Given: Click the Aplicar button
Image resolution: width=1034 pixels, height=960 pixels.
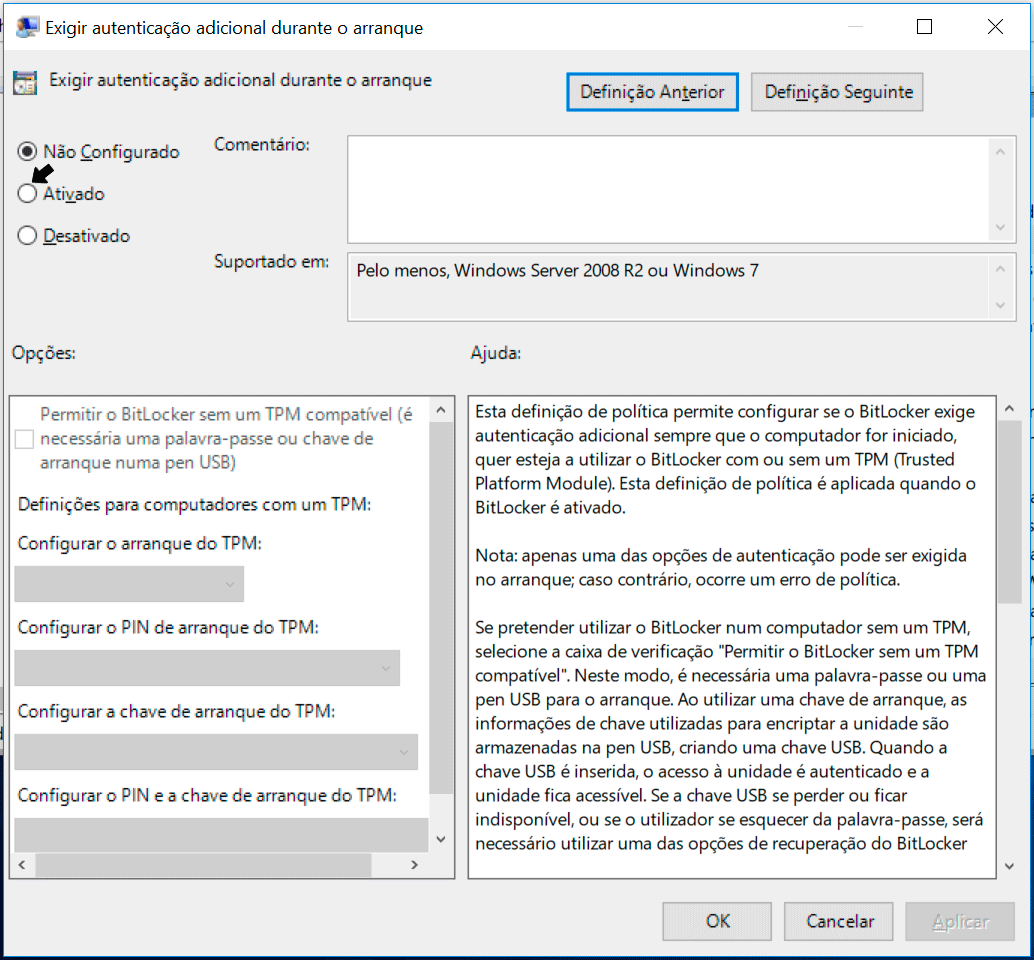Looking at the screenshot, I should click(x=960, y=921).
